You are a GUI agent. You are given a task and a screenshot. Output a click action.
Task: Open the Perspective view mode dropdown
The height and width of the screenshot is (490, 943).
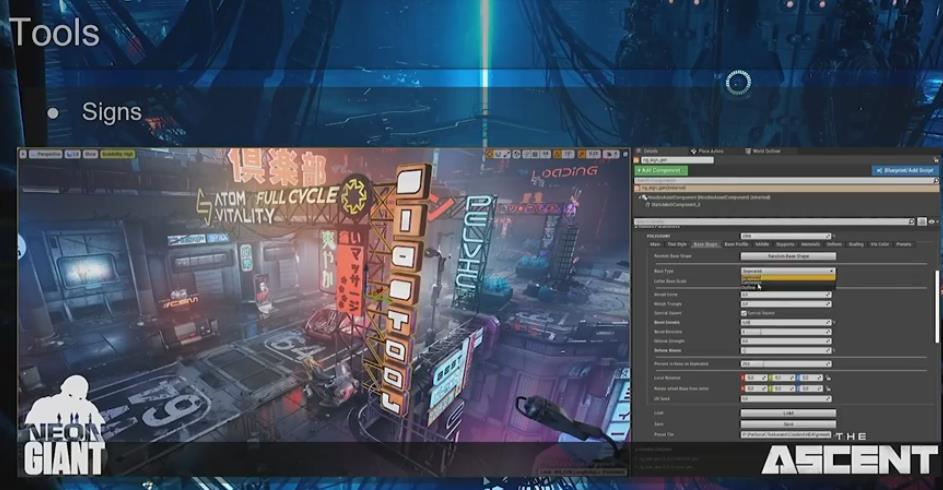tap(46, 155)
